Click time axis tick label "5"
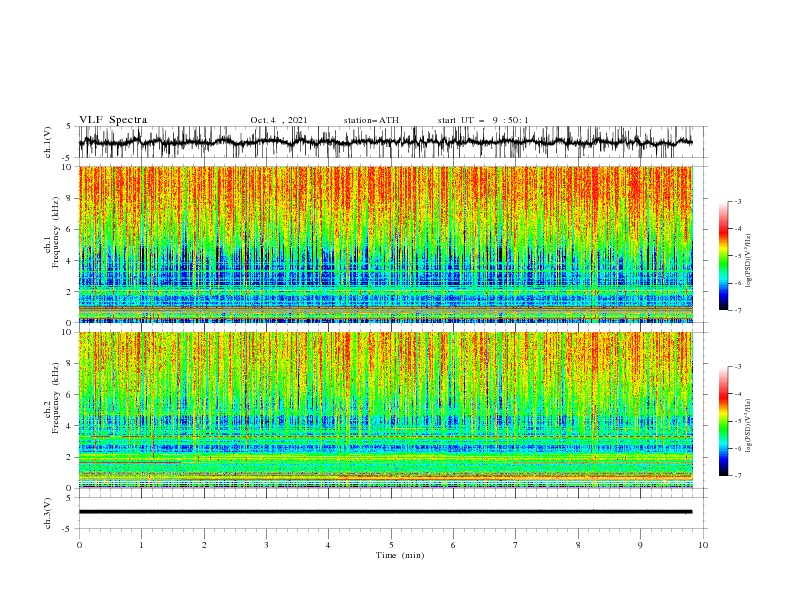Screen dimensions: 792x612 coord(391,545)
